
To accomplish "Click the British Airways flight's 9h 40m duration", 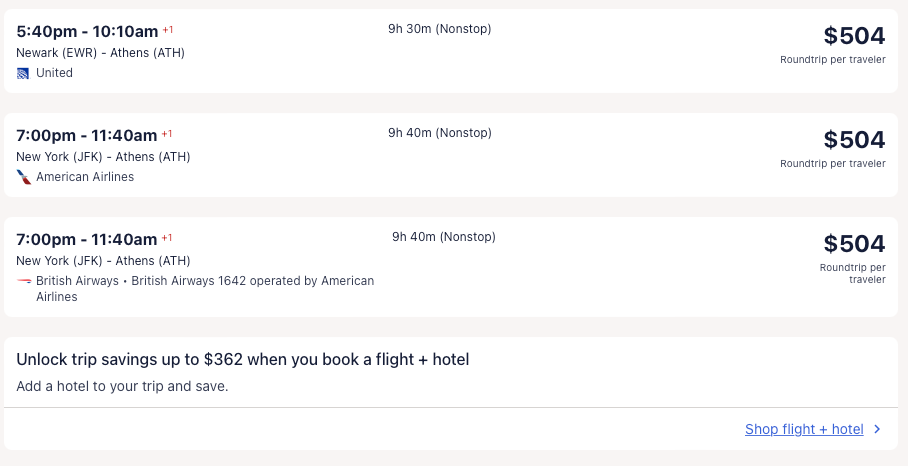I will [443, 237].
